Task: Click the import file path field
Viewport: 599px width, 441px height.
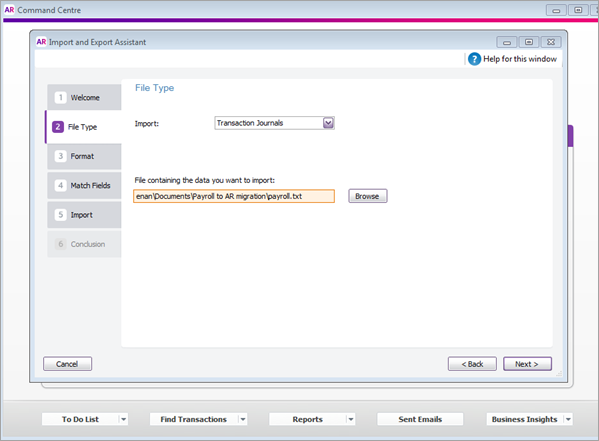Action: click(234, 196)
